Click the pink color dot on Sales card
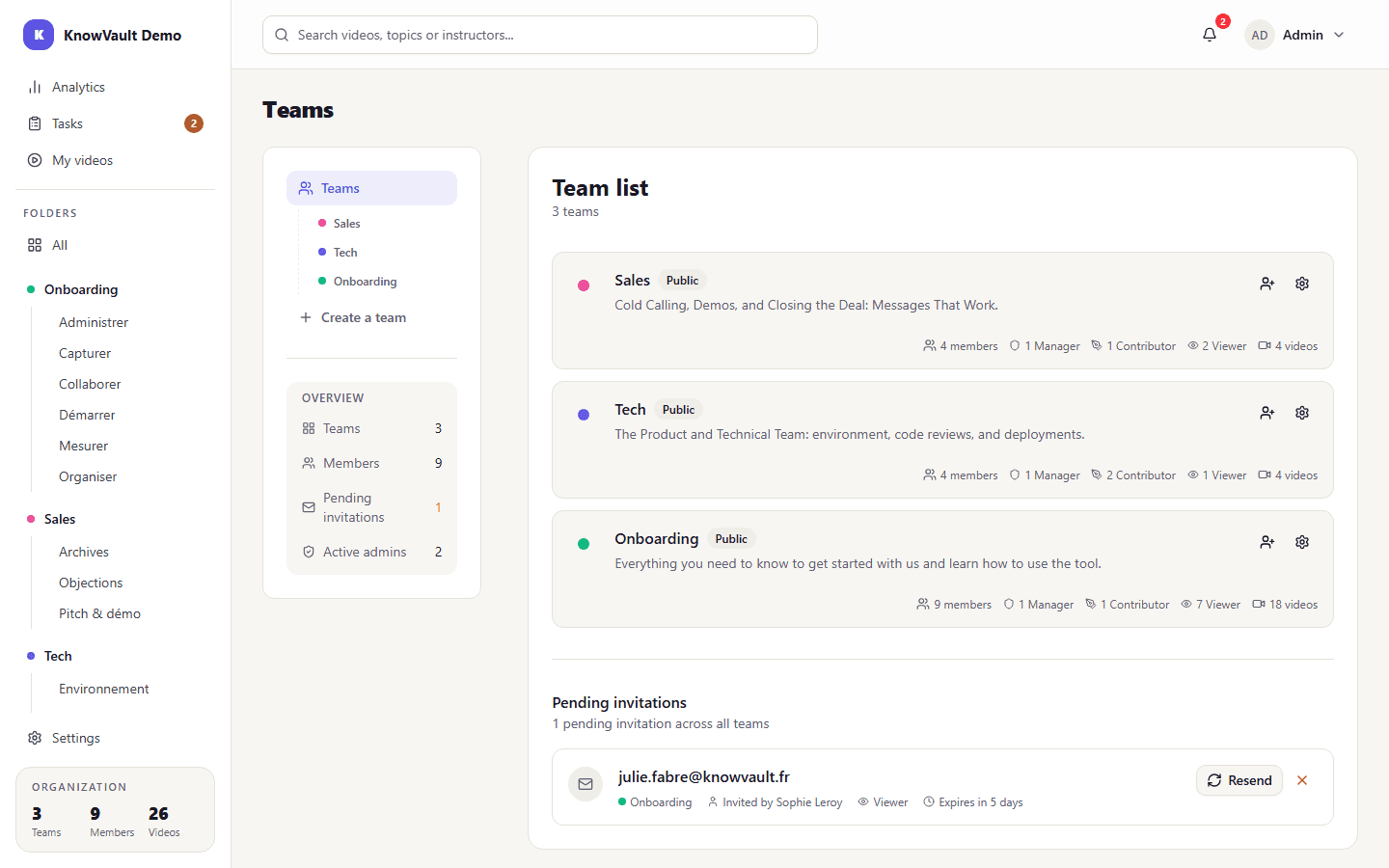The height and width of the screenshot is (868, 1389). coord(584,285)
